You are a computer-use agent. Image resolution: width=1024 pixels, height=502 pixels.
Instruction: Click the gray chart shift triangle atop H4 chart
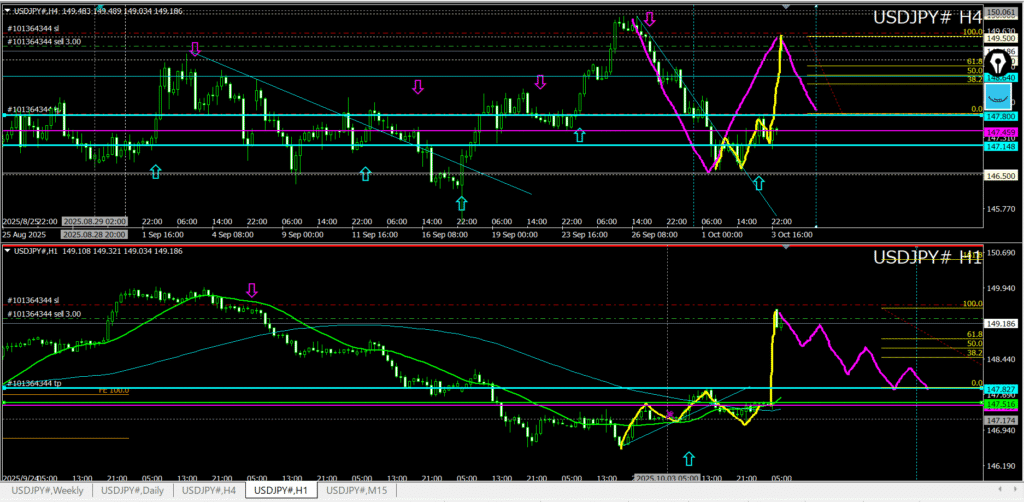pyautogui.click(x=786, y=7)
